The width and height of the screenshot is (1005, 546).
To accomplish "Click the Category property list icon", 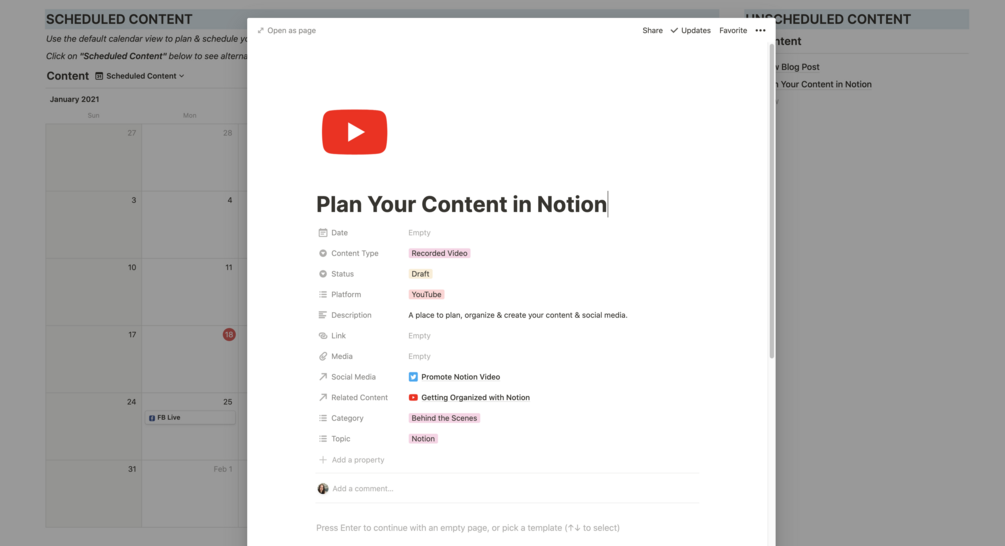I will [323, 418].
